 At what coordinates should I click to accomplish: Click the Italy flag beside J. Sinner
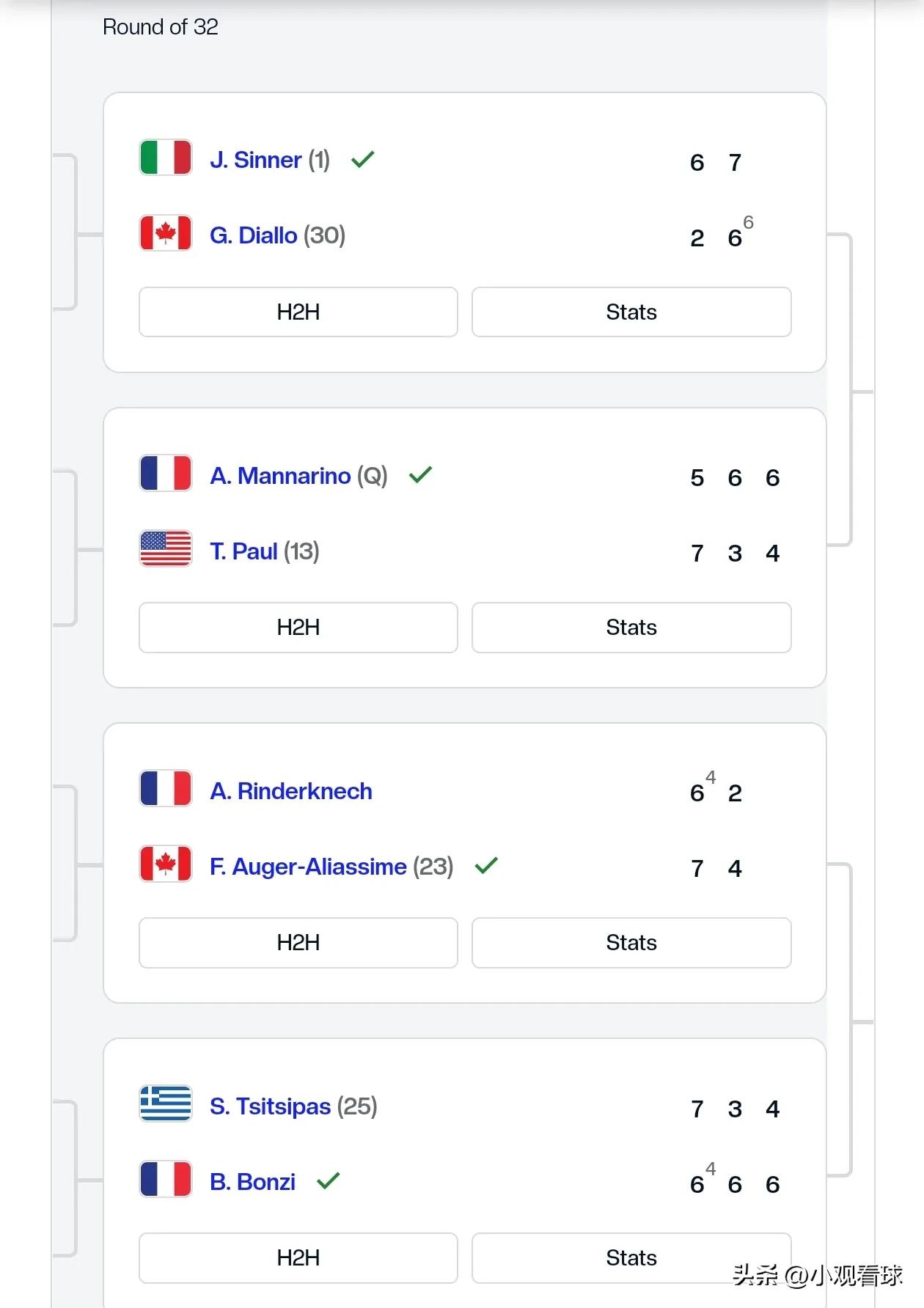click(x=166, y=158)
